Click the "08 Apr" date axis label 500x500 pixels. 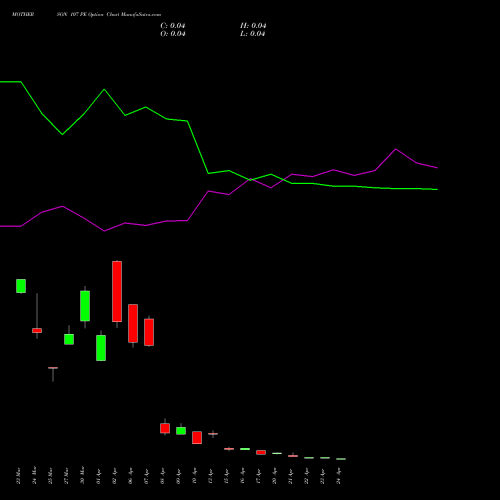(162, 476)
